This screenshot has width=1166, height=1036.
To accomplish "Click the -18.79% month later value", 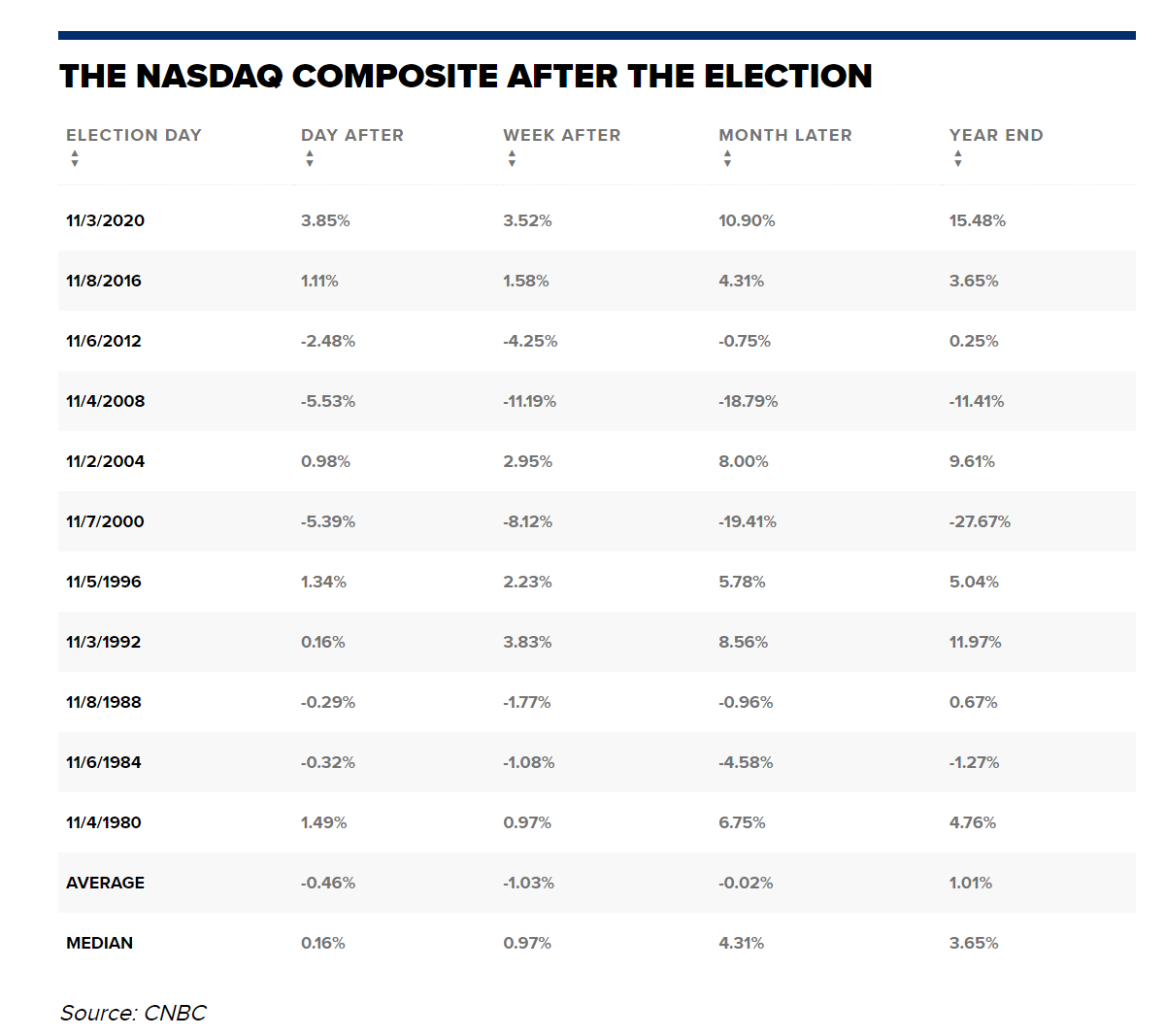I will point(748,401).
